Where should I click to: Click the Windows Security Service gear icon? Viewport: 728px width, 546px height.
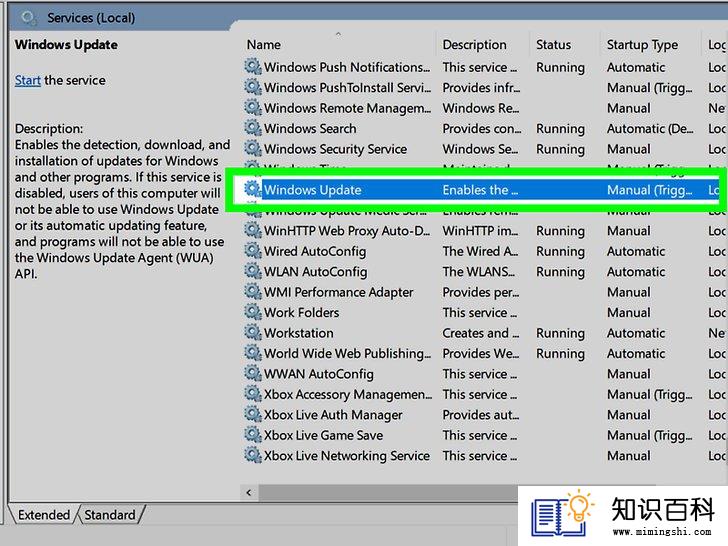point(253,149)
